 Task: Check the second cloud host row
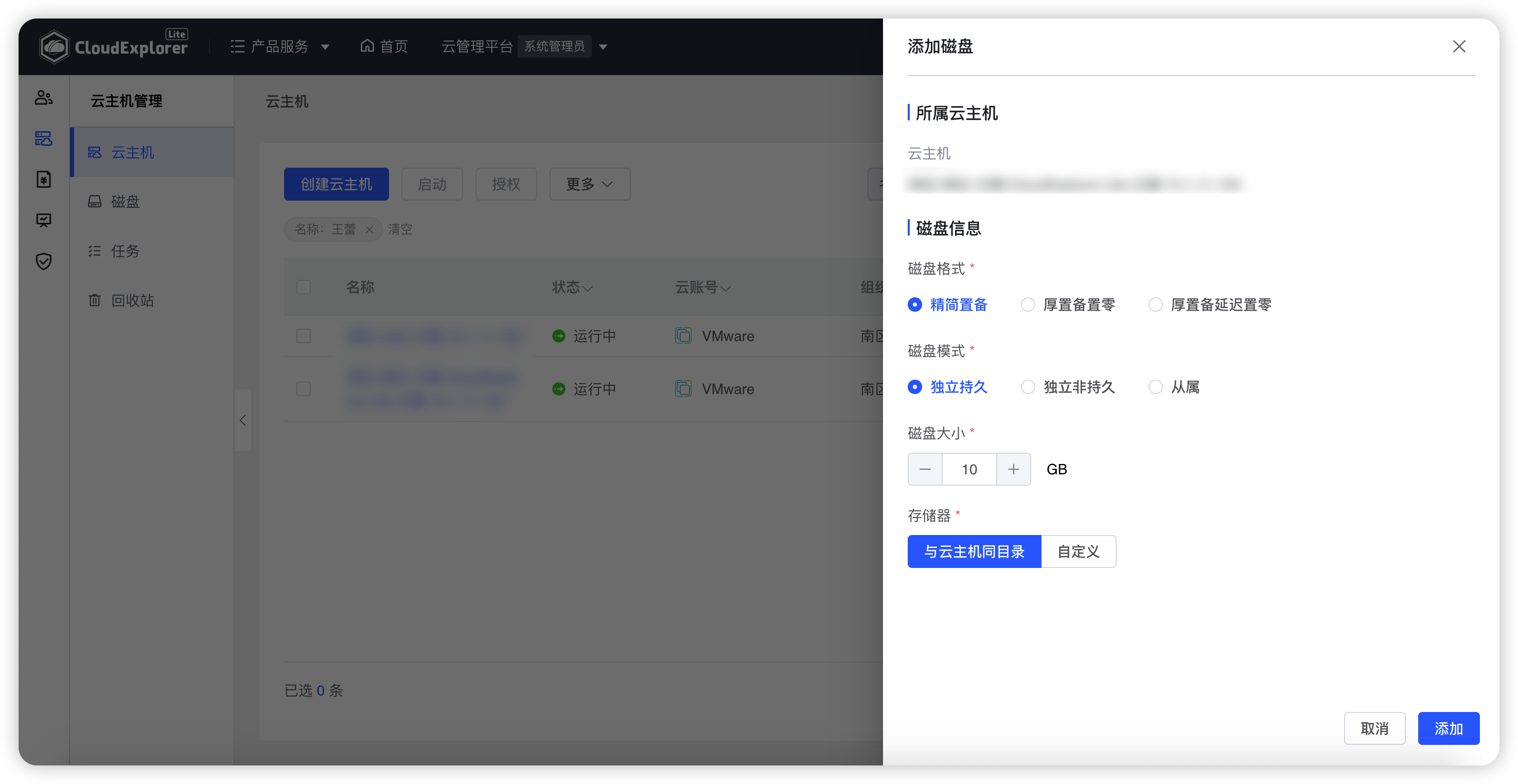(304, 389)
